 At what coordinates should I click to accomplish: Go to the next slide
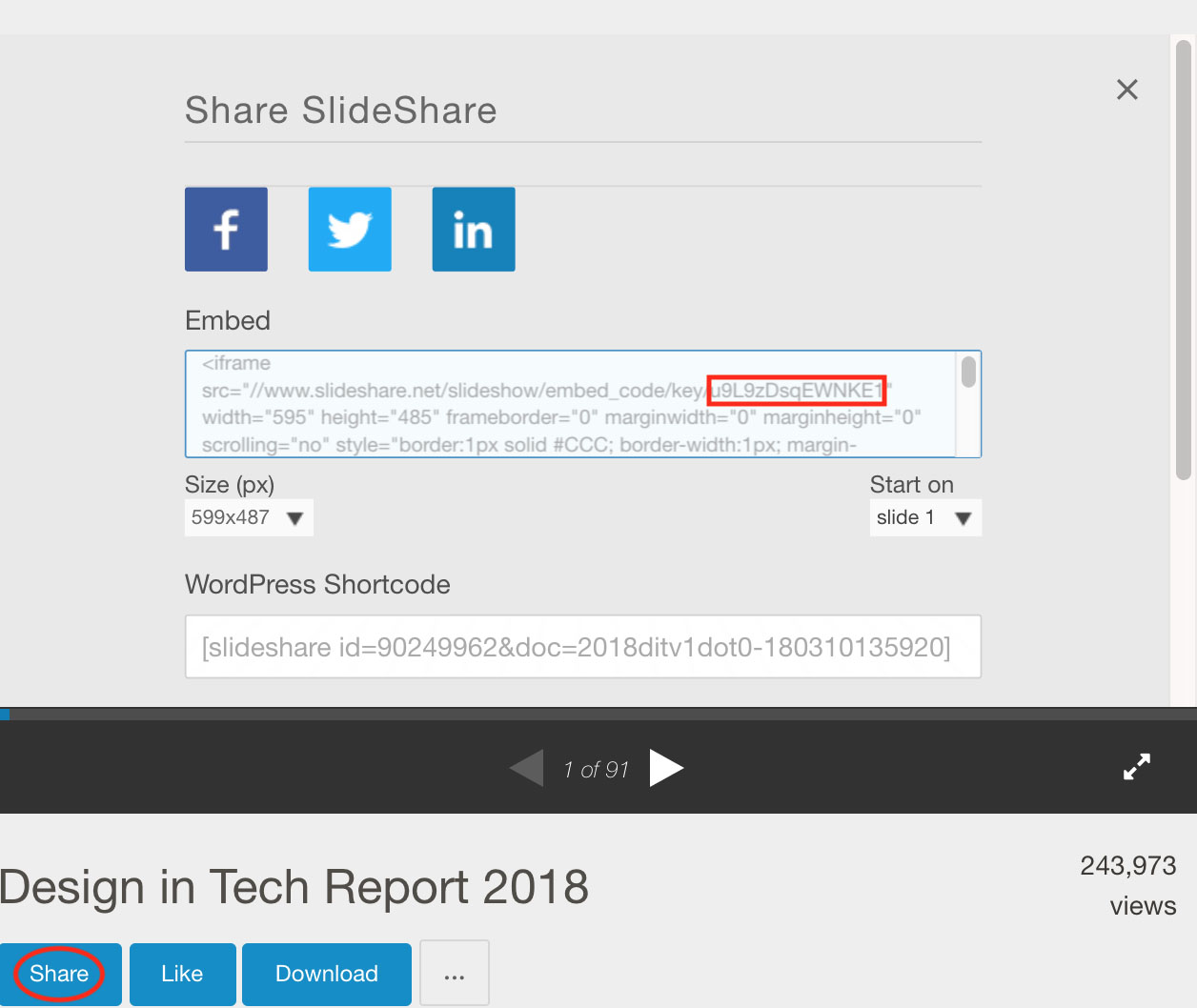point(667,768)
